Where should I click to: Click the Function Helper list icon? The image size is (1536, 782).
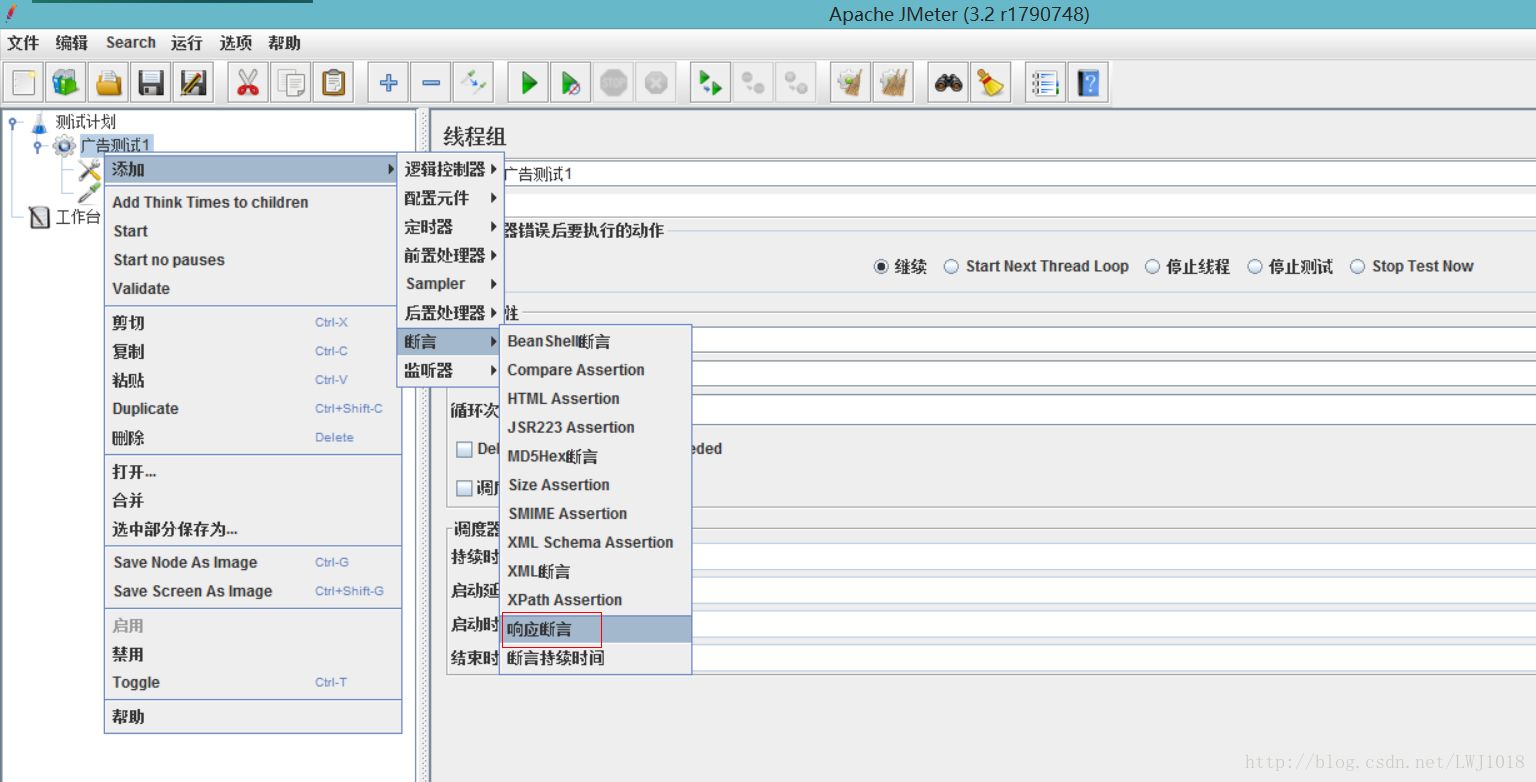click(1045, 82)
